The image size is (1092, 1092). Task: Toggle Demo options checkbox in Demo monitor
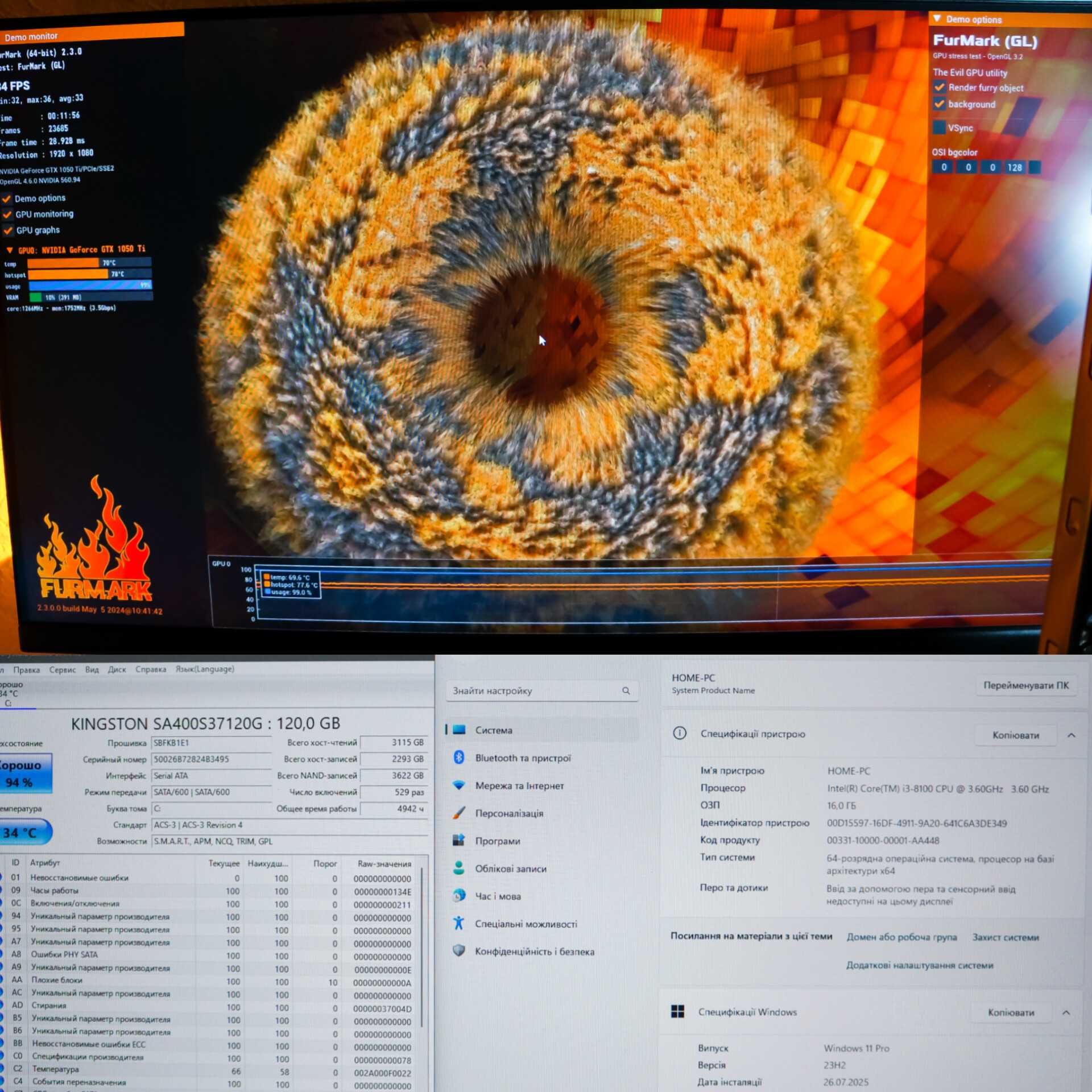pos(7,199)
